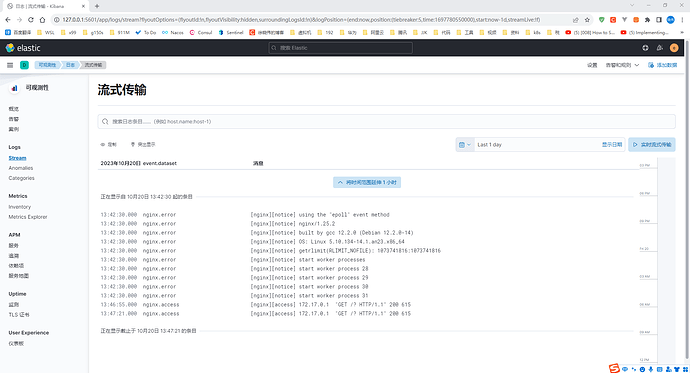The height and width of the screenshot is (373, 690).
Task: Open Metrics Explorer in the sidebar
Action: coord(28,217)
